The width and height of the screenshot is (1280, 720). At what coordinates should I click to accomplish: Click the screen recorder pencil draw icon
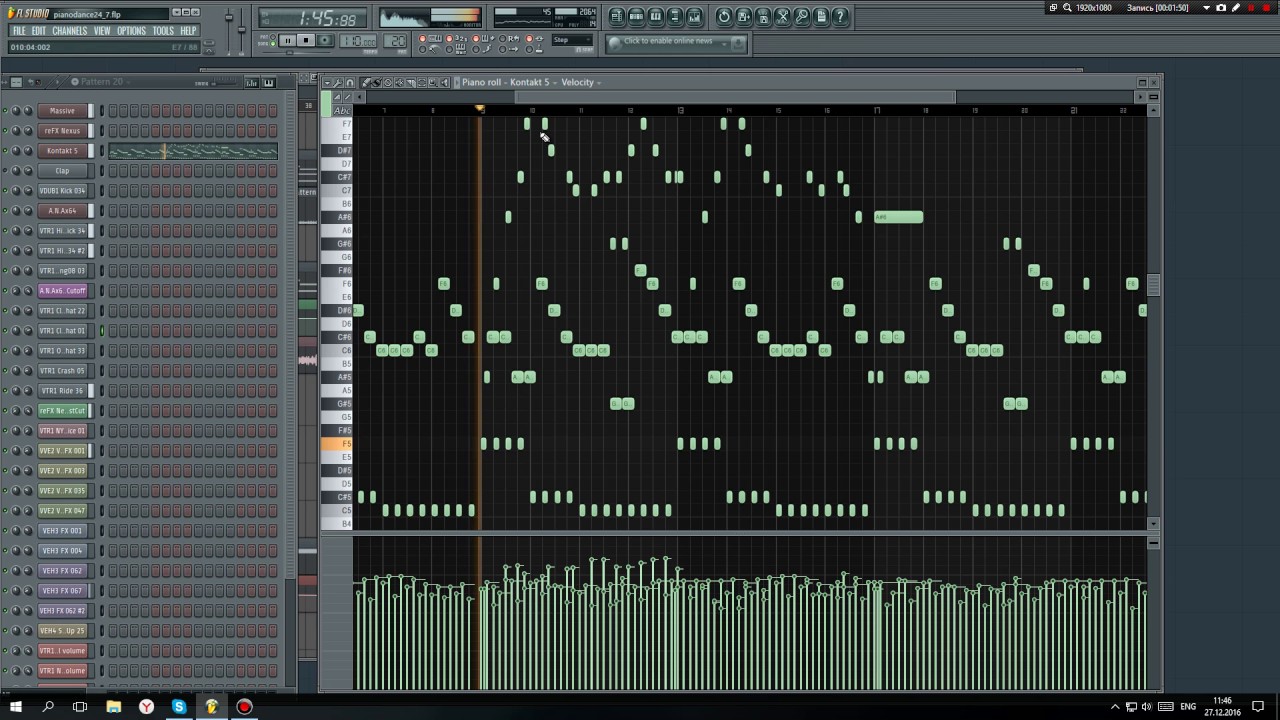[1236, 8]
